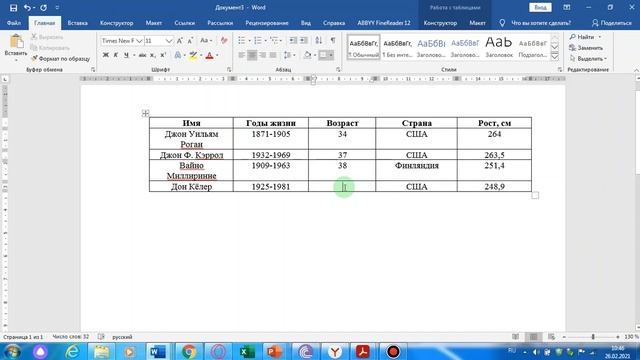Click the table move handle
The height and width of the screenshot is (360, 640).
pyautogui.click(x=145, y=113)
